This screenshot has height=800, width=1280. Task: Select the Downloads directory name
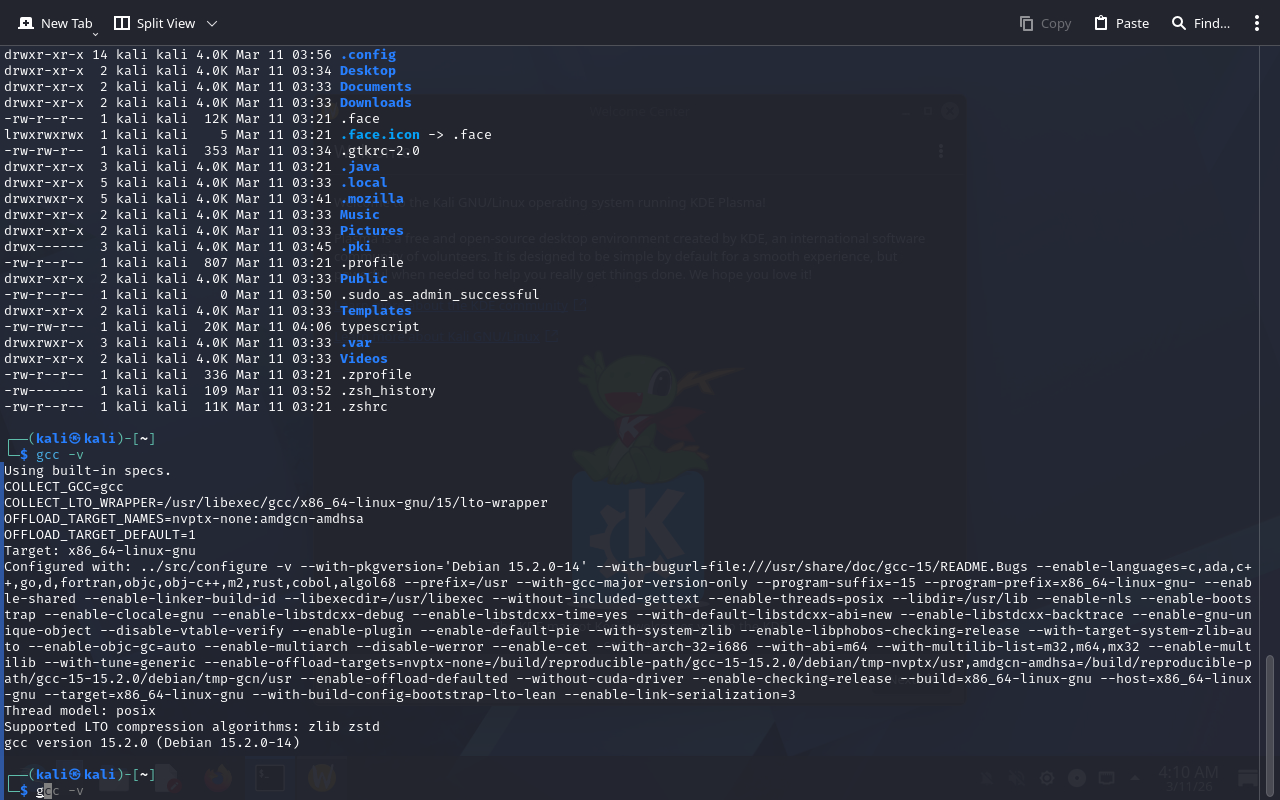coord(375,103)
